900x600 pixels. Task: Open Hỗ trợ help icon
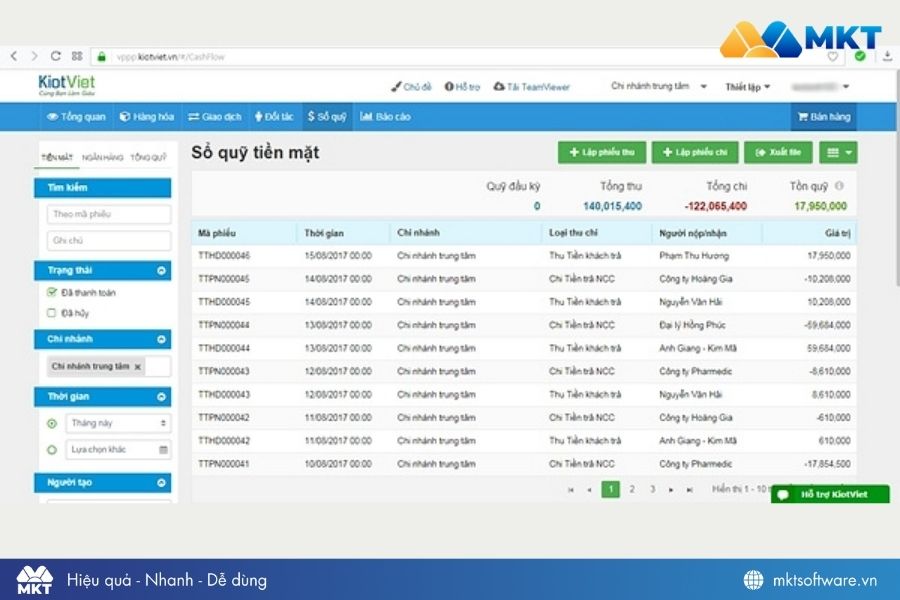449,87
